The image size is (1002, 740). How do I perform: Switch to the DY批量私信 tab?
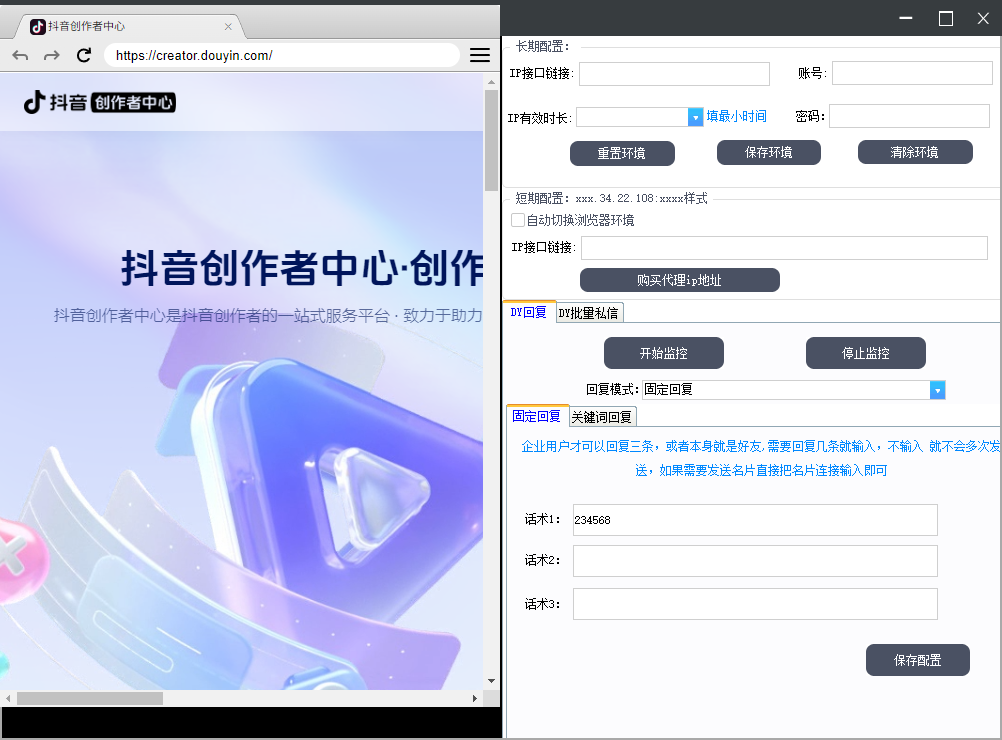(x=588, y=313)
